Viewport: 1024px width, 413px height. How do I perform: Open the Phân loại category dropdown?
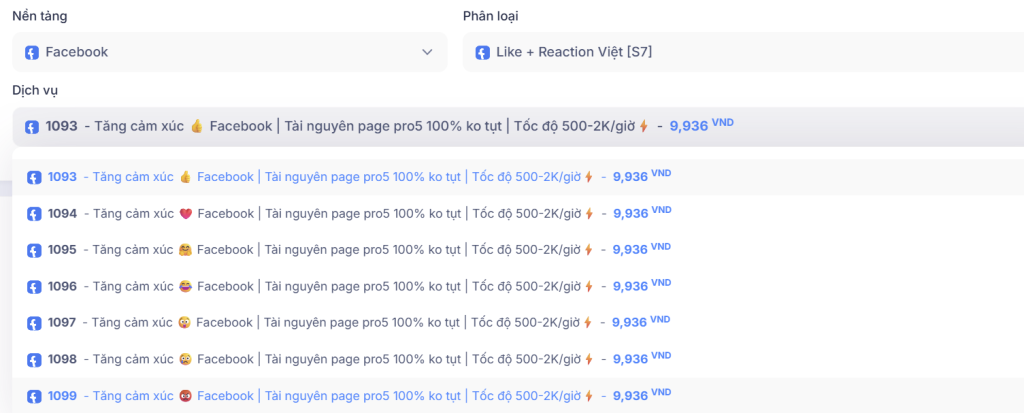(x=742, y=52)
